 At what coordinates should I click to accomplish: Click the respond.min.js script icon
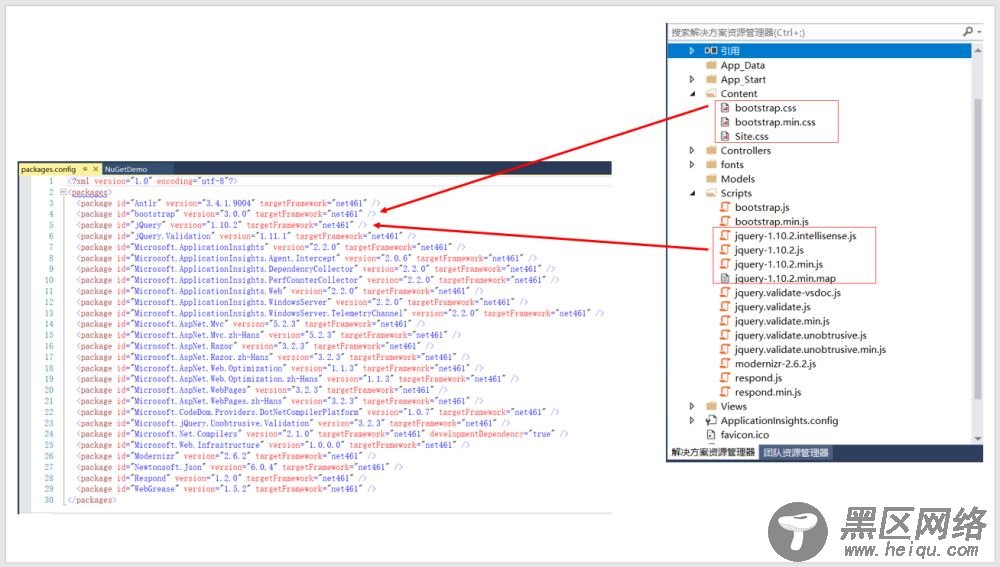(x=724, y=392)
